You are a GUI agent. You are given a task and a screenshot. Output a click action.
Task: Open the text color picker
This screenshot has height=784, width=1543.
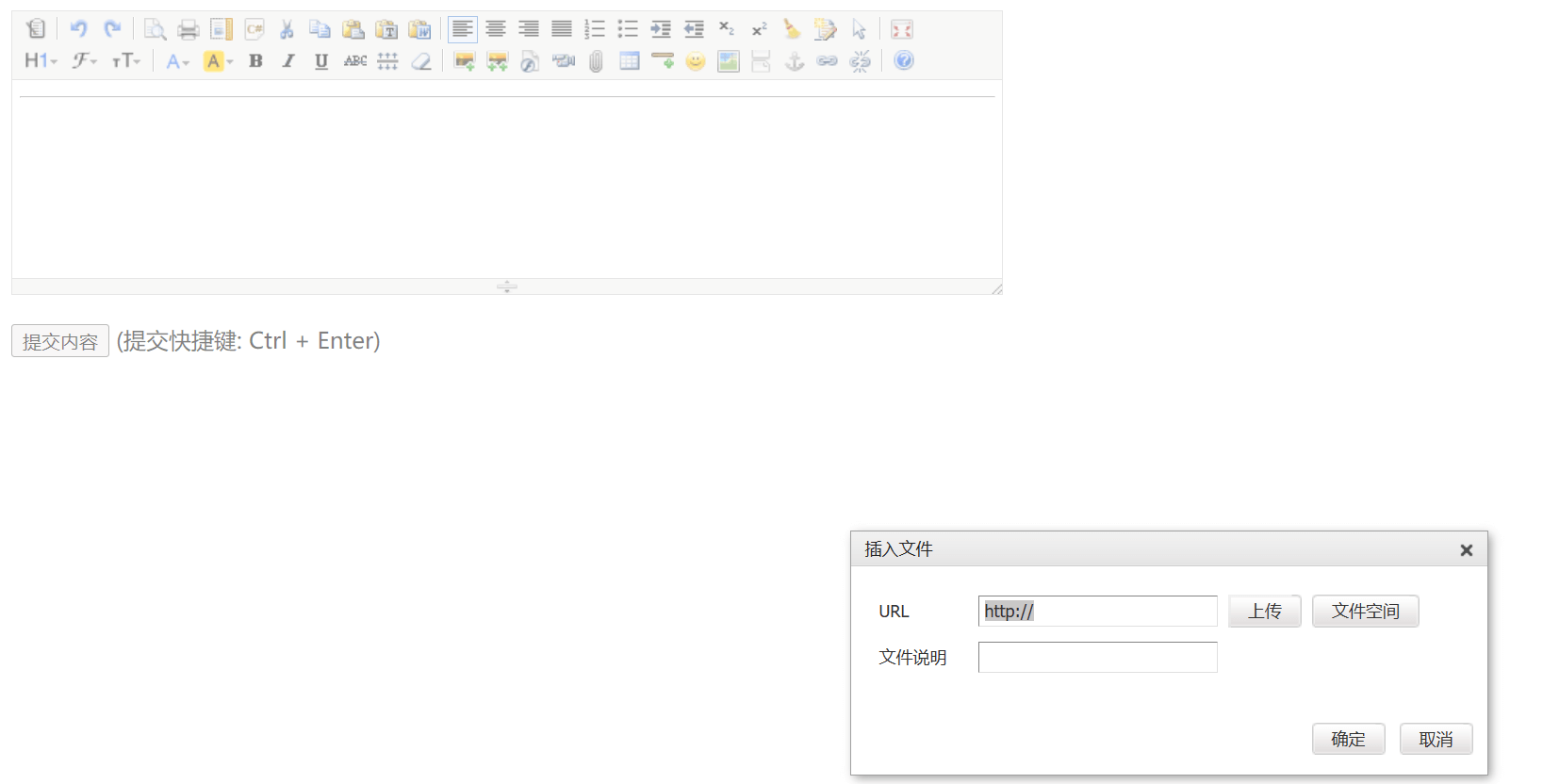(178, 60)
